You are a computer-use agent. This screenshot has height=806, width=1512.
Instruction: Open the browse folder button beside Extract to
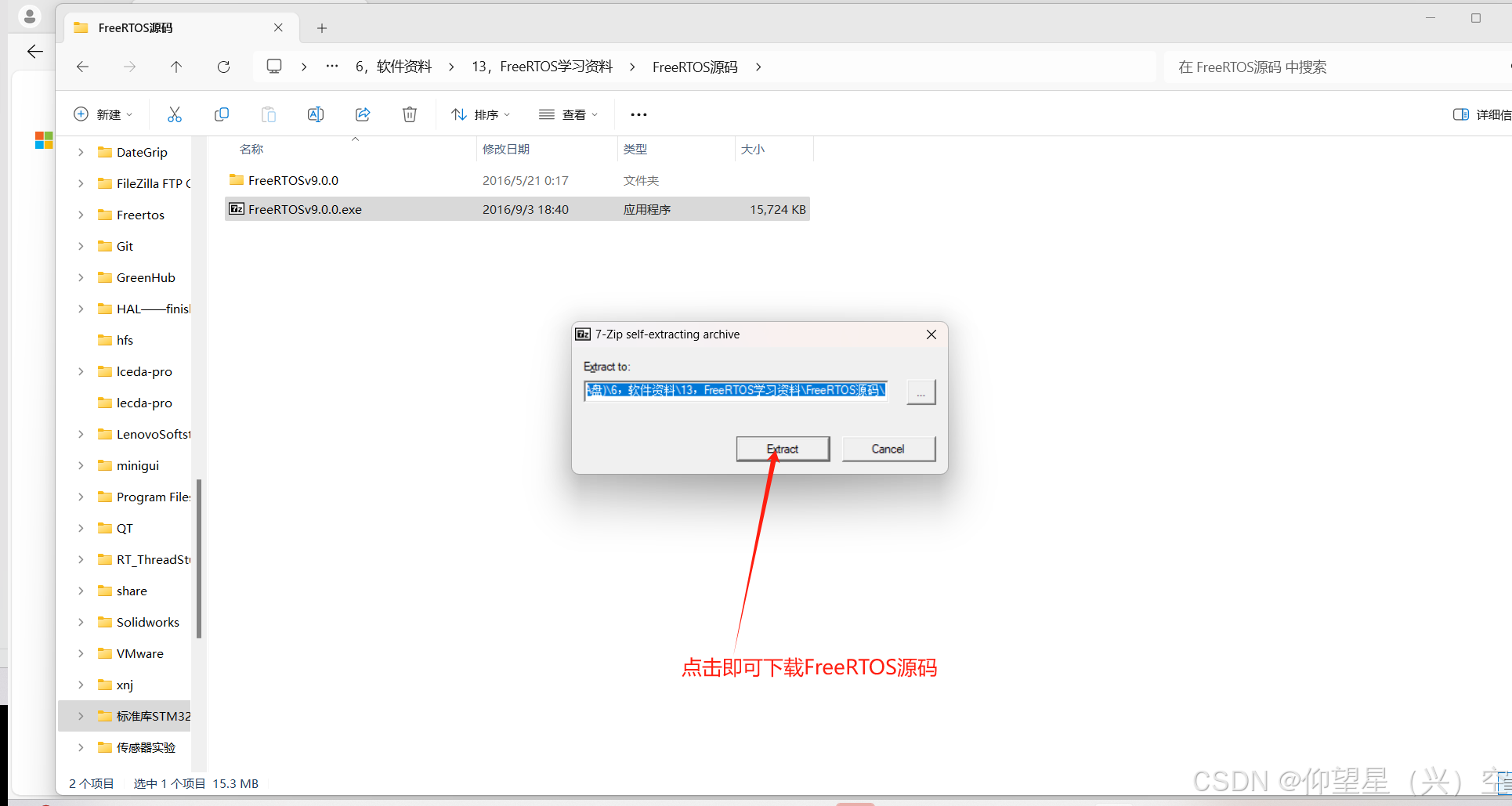pyautogui.click(x=921, y=392)
